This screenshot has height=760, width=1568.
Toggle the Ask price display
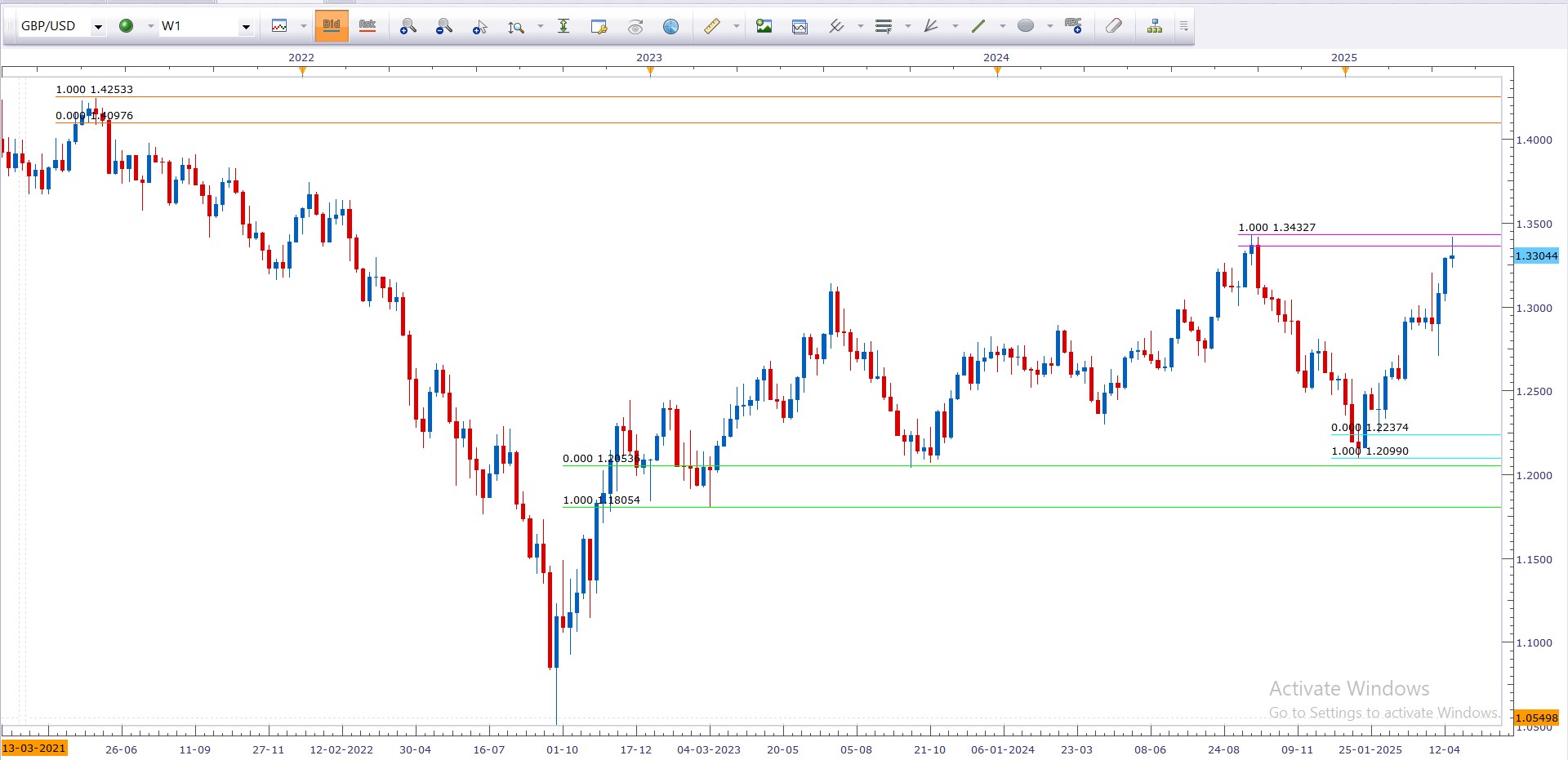[x=367, y=26]
